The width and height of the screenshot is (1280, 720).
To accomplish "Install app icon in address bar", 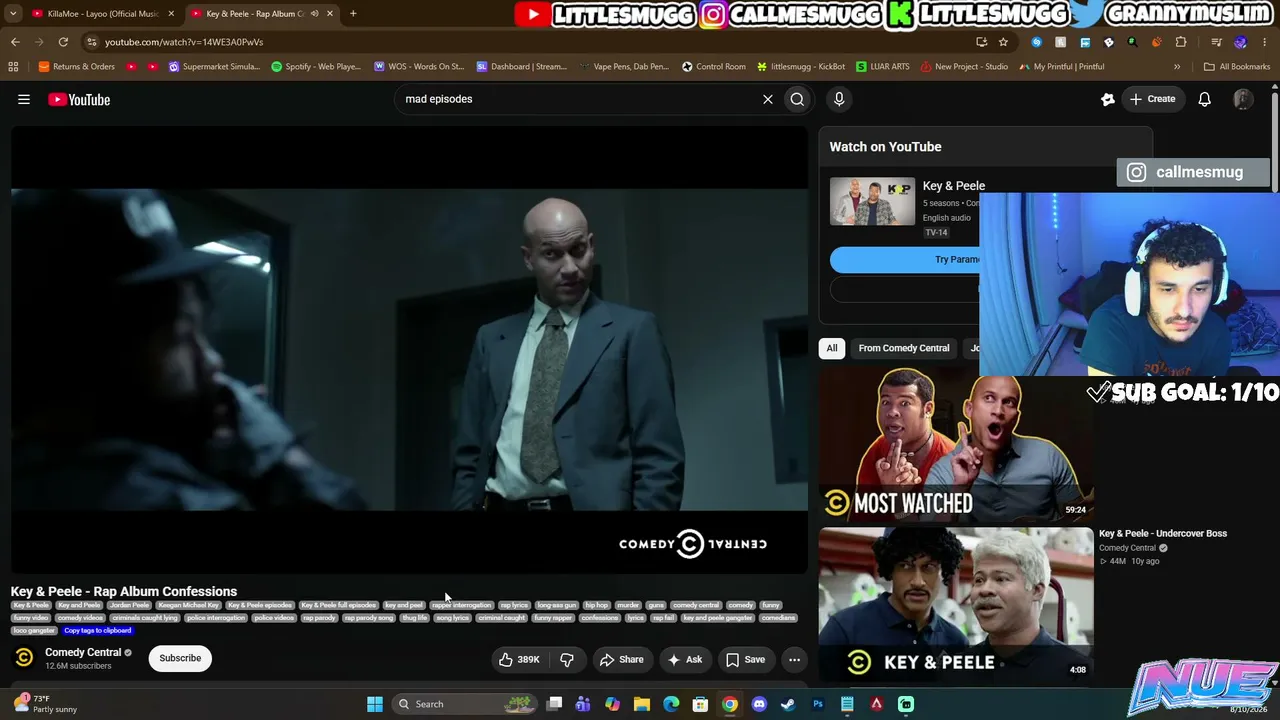I will point(981,42).
